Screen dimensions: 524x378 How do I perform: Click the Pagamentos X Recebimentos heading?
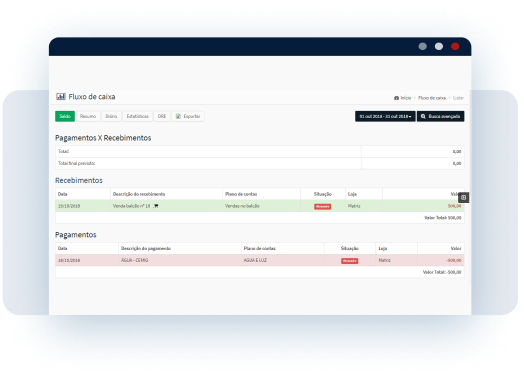coord(103,138)
